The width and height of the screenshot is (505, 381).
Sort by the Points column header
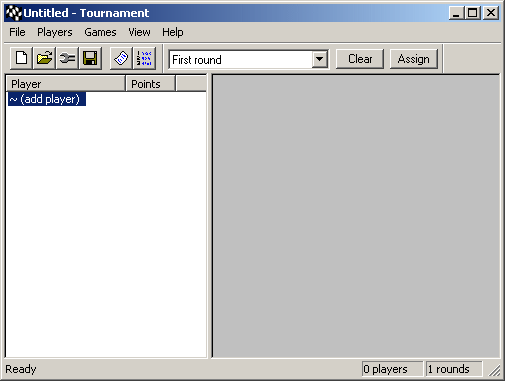click(151, 84)
